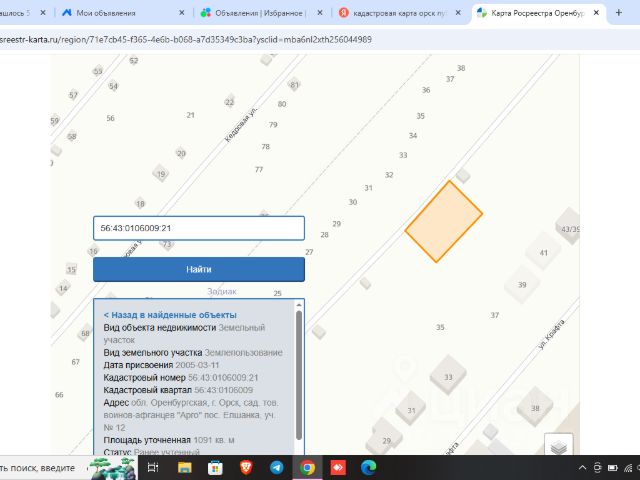This screenshot has width=640, height=480.
Task: Show hidden system tray icons
Action: tap(582, 468)
